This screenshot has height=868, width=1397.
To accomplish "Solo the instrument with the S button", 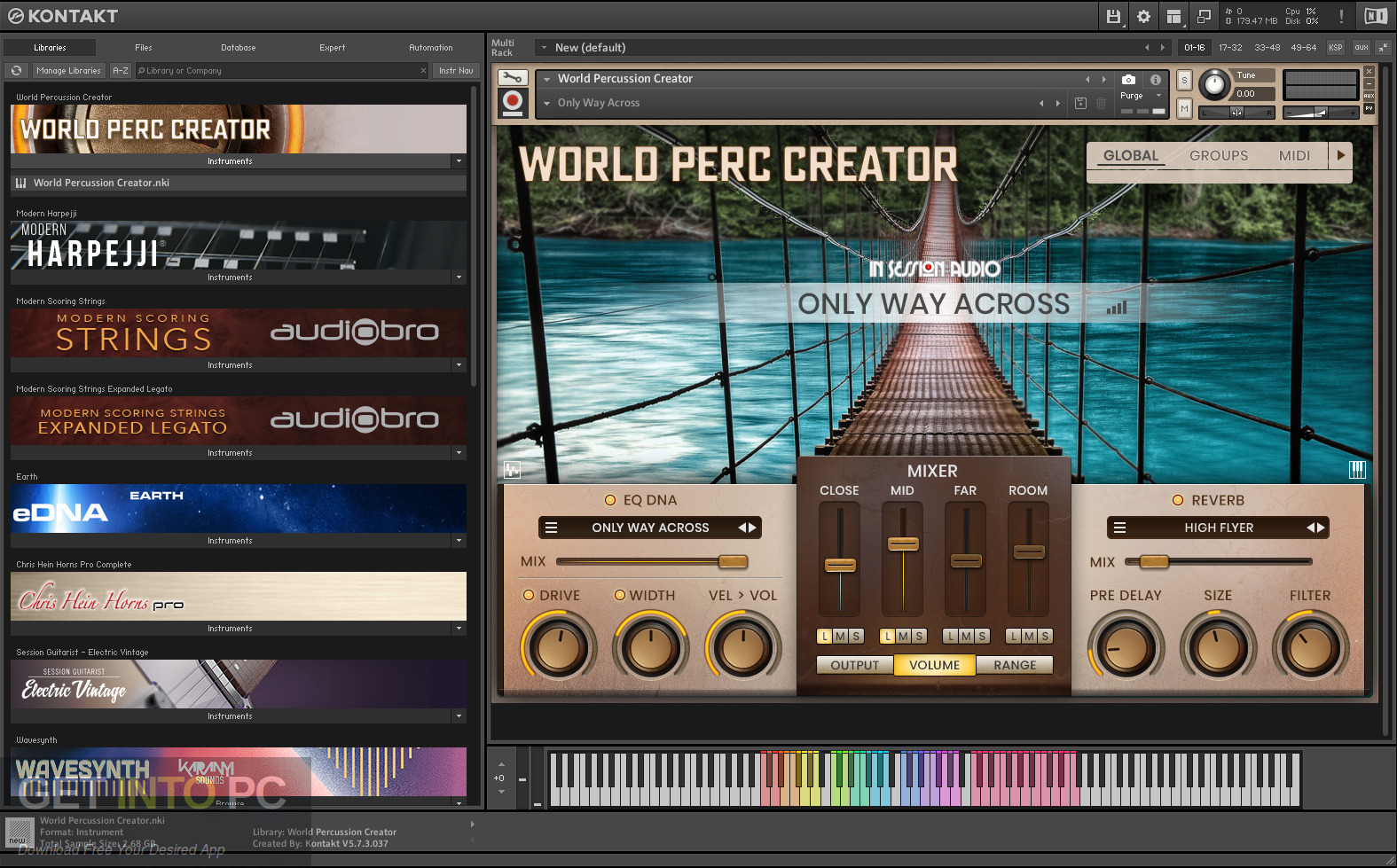I will pos(1184,80).
